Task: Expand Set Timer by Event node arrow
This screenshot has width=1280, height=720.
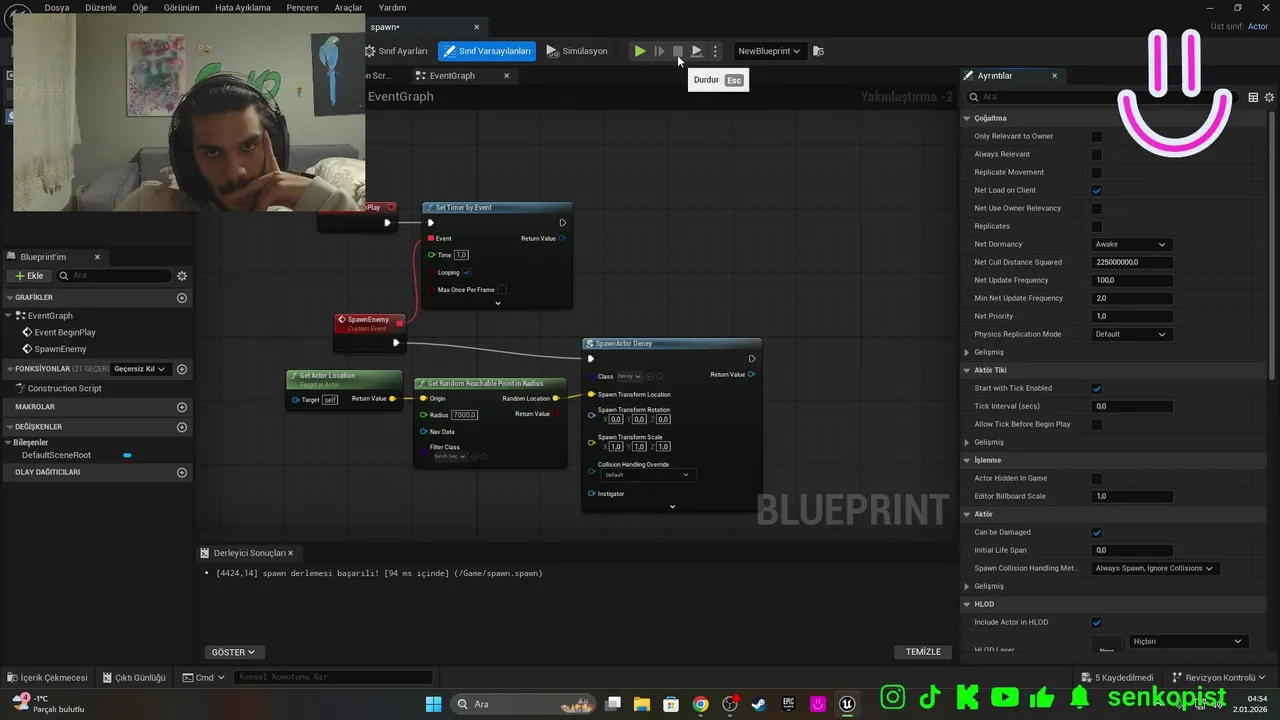Action: (498, 303)
